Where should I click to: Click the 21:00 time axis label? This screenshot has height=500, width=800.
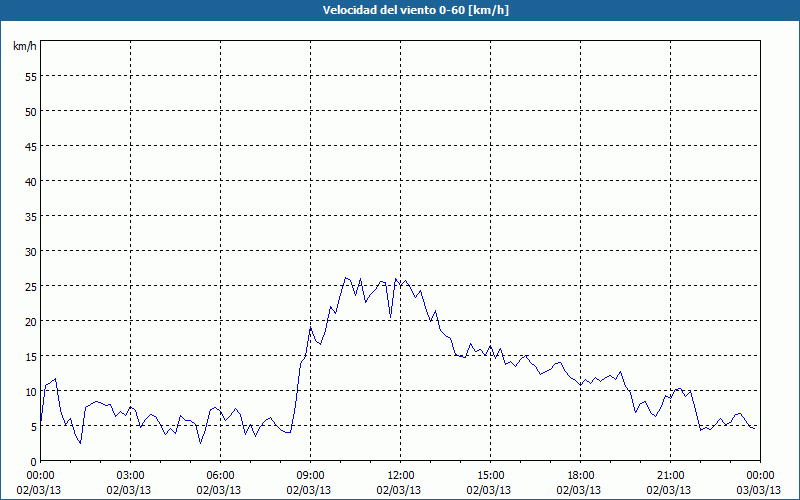pyautogui.click(x=670, y=476)
